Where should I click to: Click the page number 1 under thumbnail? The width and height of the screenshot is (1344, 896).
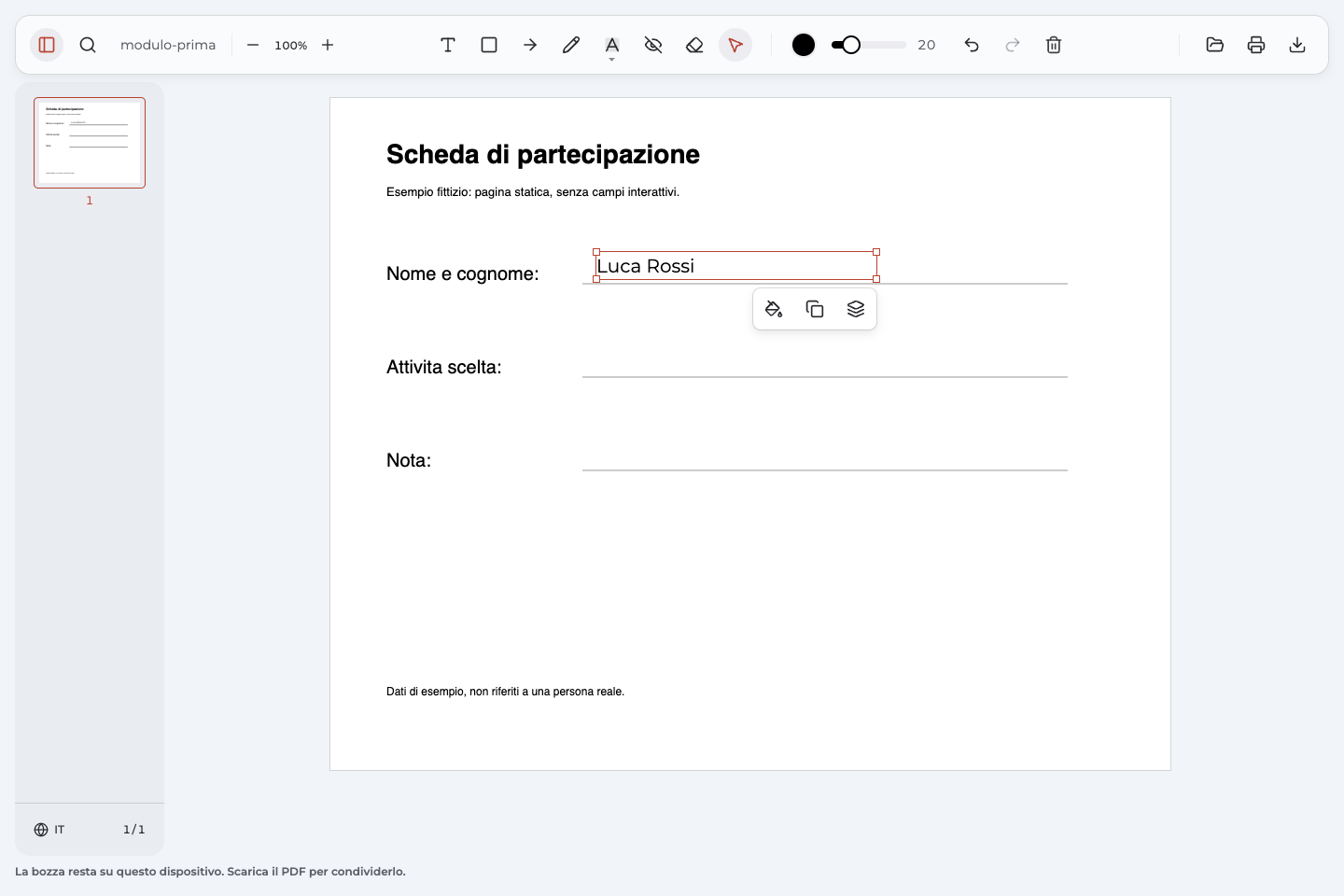tap(90, 201)
